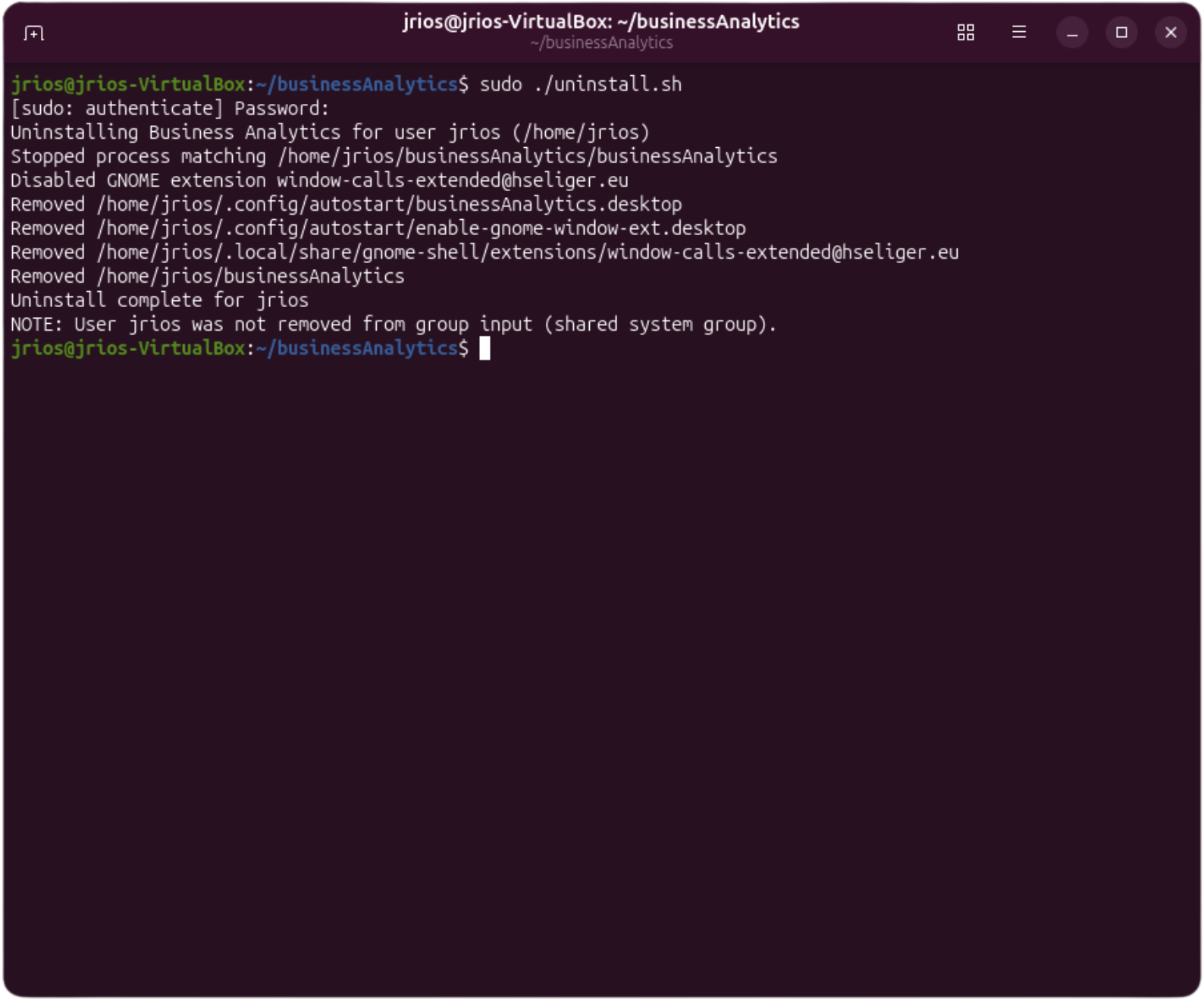The image size is (1204, 1001).
Task: Click the "Uninstalling Business Analytics for user jrios" line
Action: [x=330, y=133]
